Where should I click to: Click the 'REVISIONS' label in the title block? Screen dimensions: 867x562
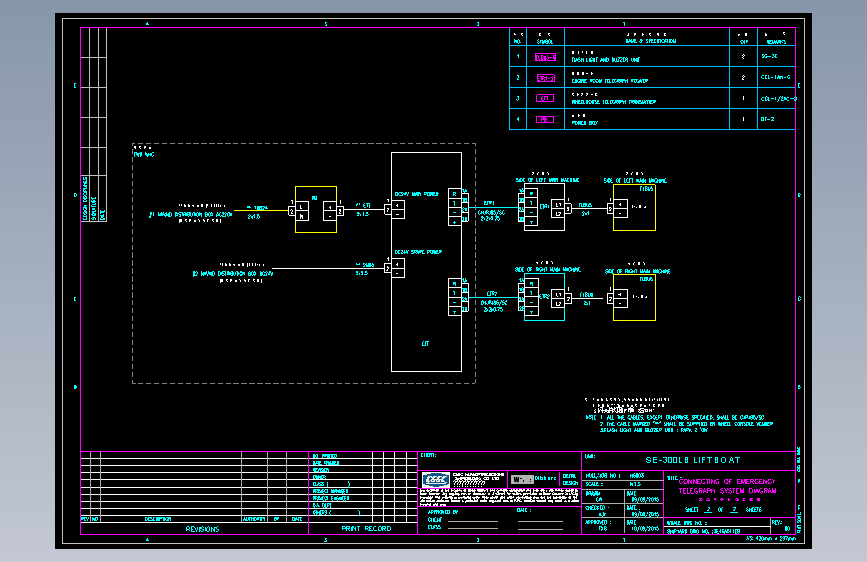pos(202,529)
